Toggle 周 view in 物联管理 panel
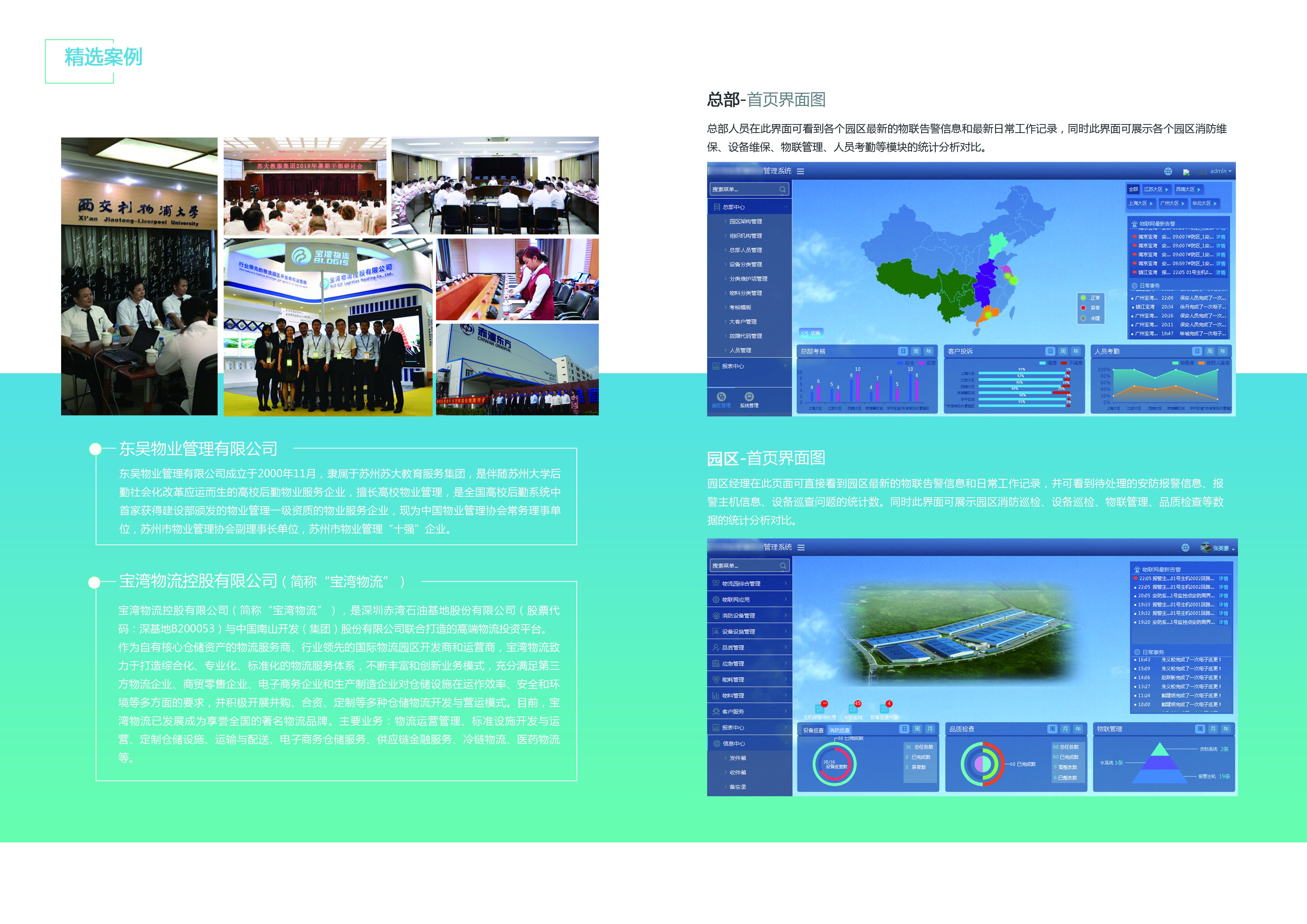The image size is (1307, 924). [1200, 729]
